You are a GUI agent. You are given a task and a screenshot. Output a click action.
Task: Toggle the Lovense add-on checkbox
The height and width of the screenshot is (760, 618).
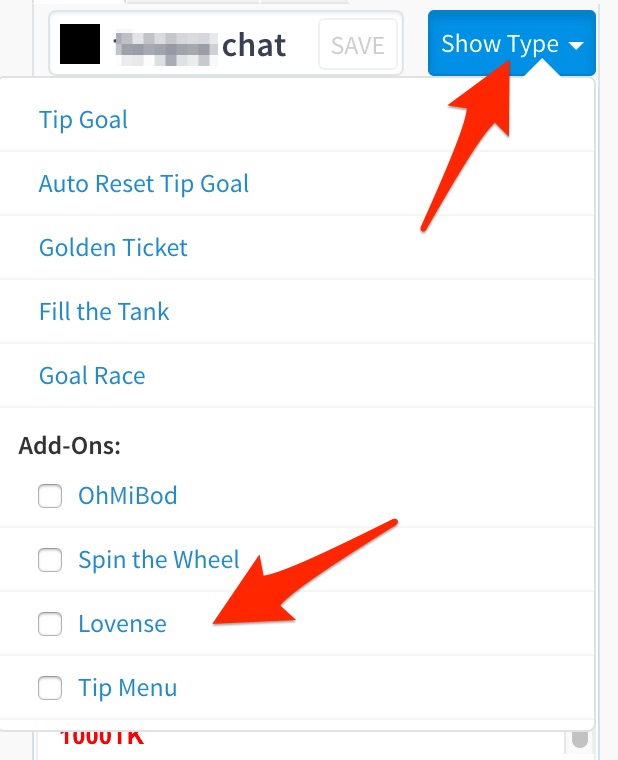pos(50,624)
